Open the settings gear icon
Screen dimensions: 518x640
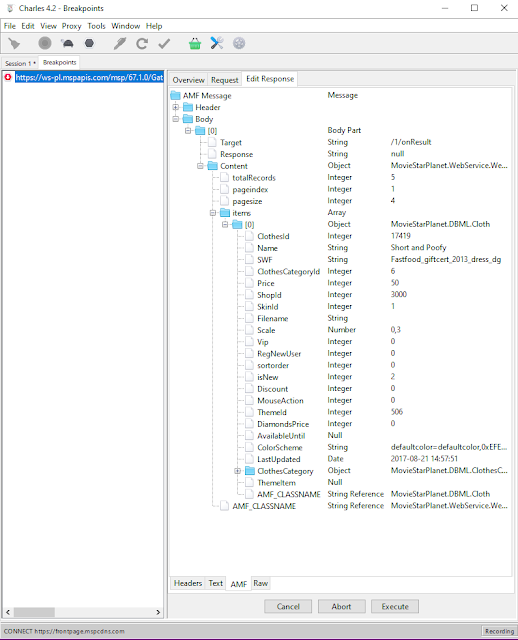coord(239,43)
